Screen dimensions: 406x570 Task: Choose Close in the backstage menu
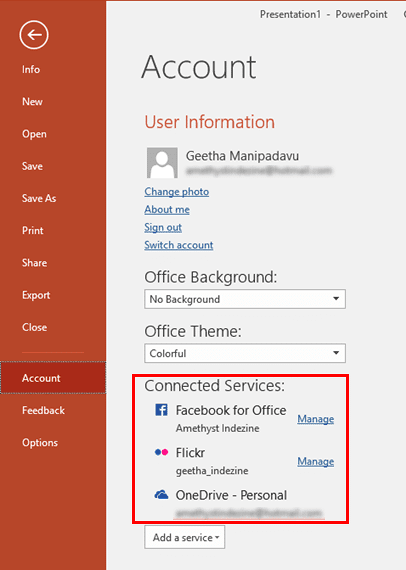click(35, 327)
